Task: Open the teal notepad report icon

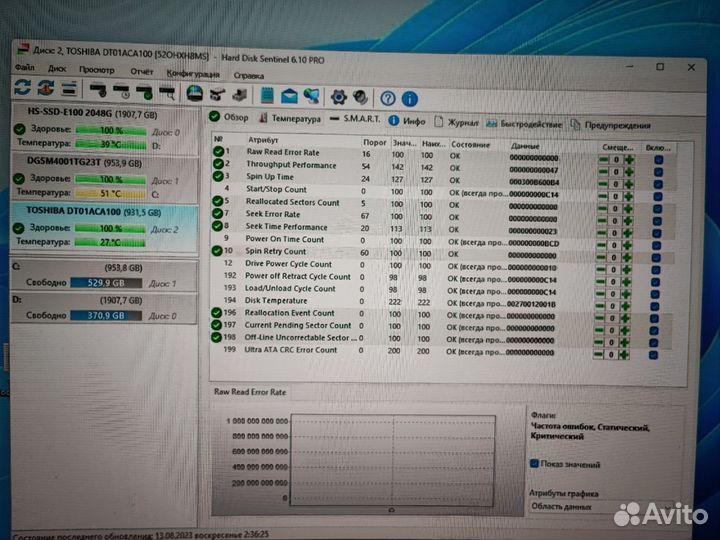Action: pos(267,95)
